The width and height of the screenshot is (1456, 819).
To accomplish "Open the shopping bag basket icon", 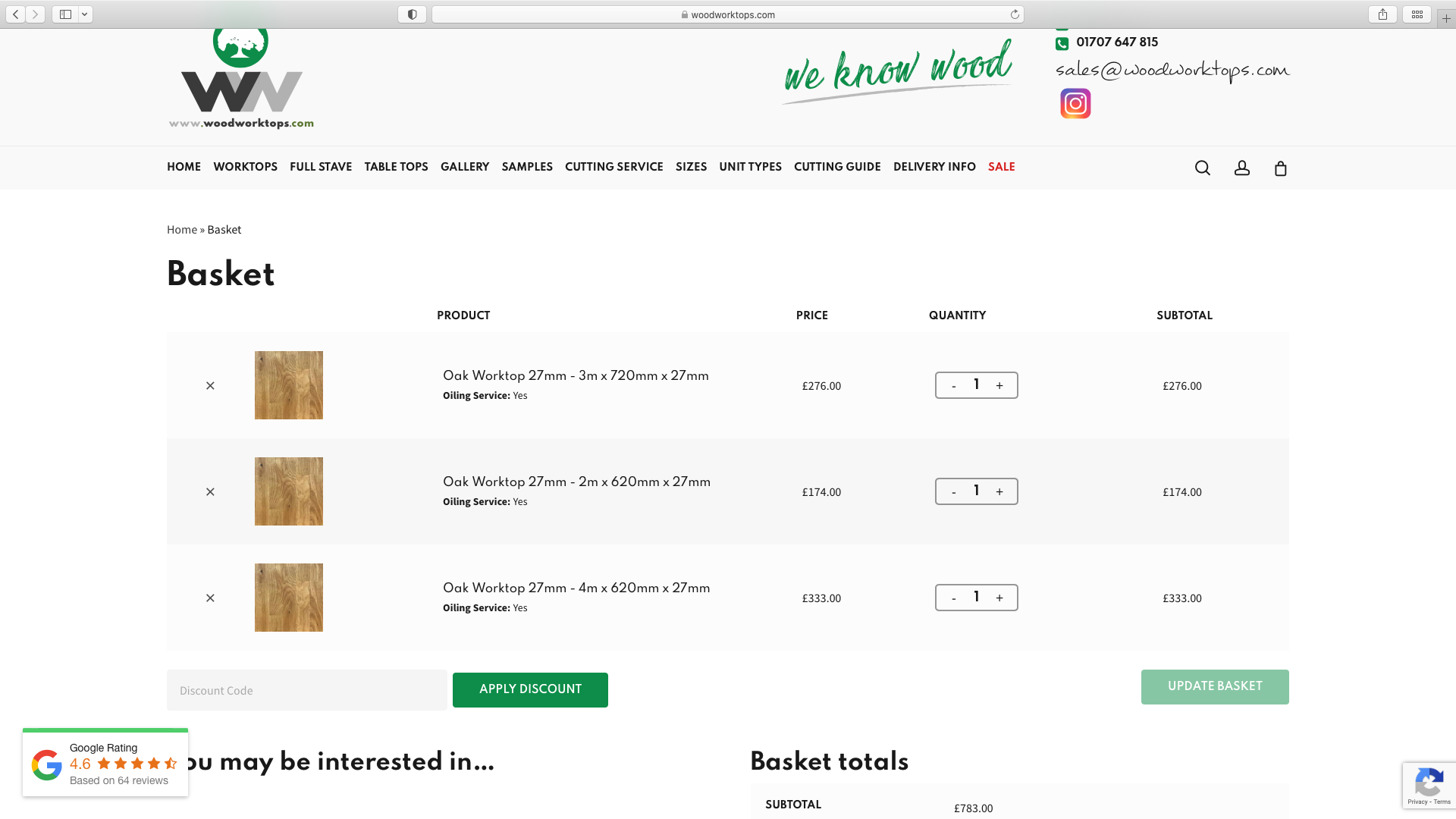I will [x=1280, y=168].
